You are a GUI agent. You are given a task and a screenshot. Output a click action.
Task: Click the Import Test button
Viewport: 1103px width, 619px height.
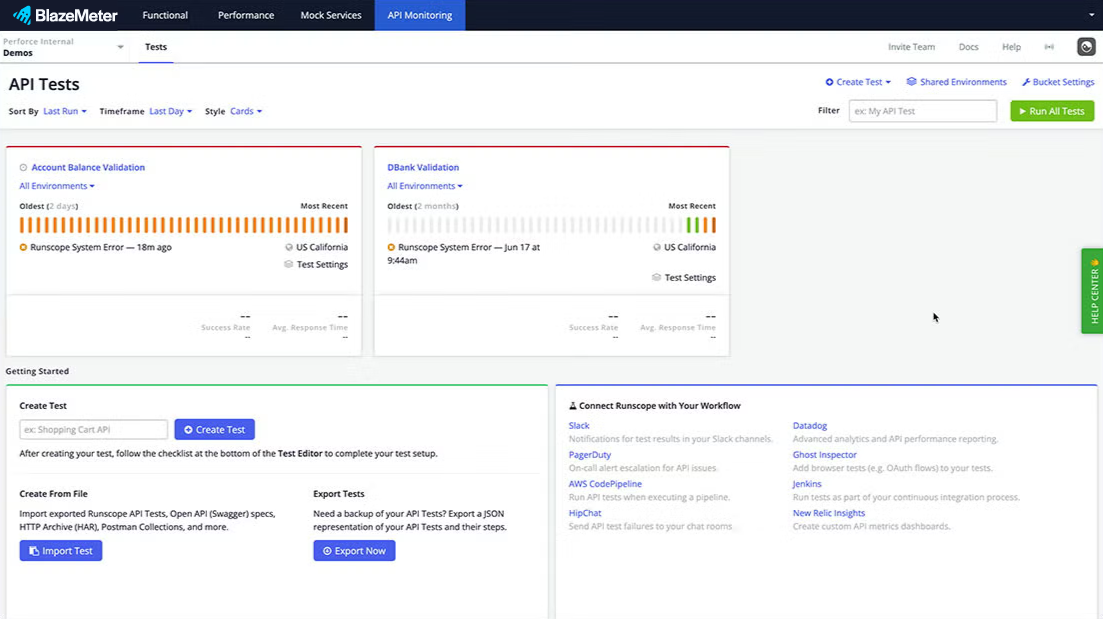61,551
